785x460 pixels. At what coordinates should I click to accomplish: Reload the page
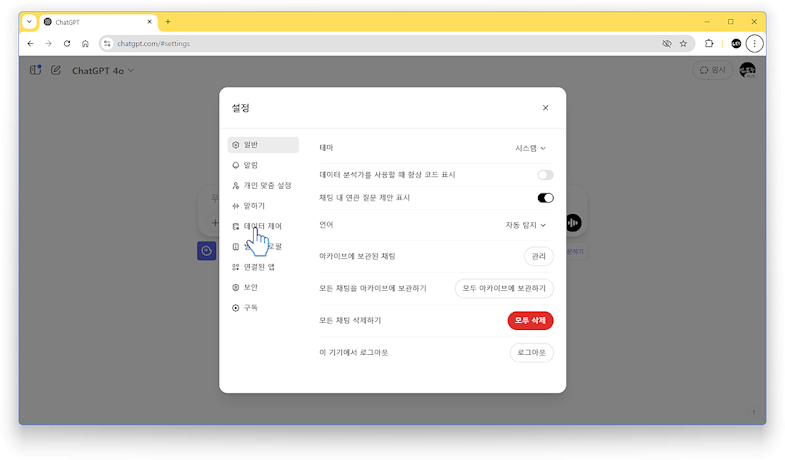[x=67, y=44]
